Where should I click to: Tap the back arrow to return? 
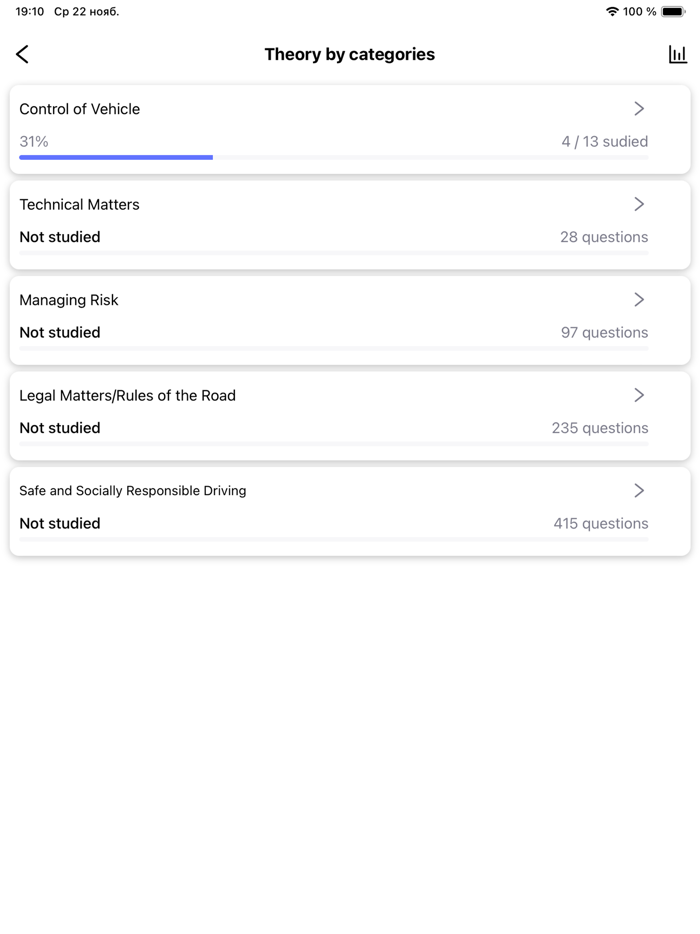[x=22, y=54]
